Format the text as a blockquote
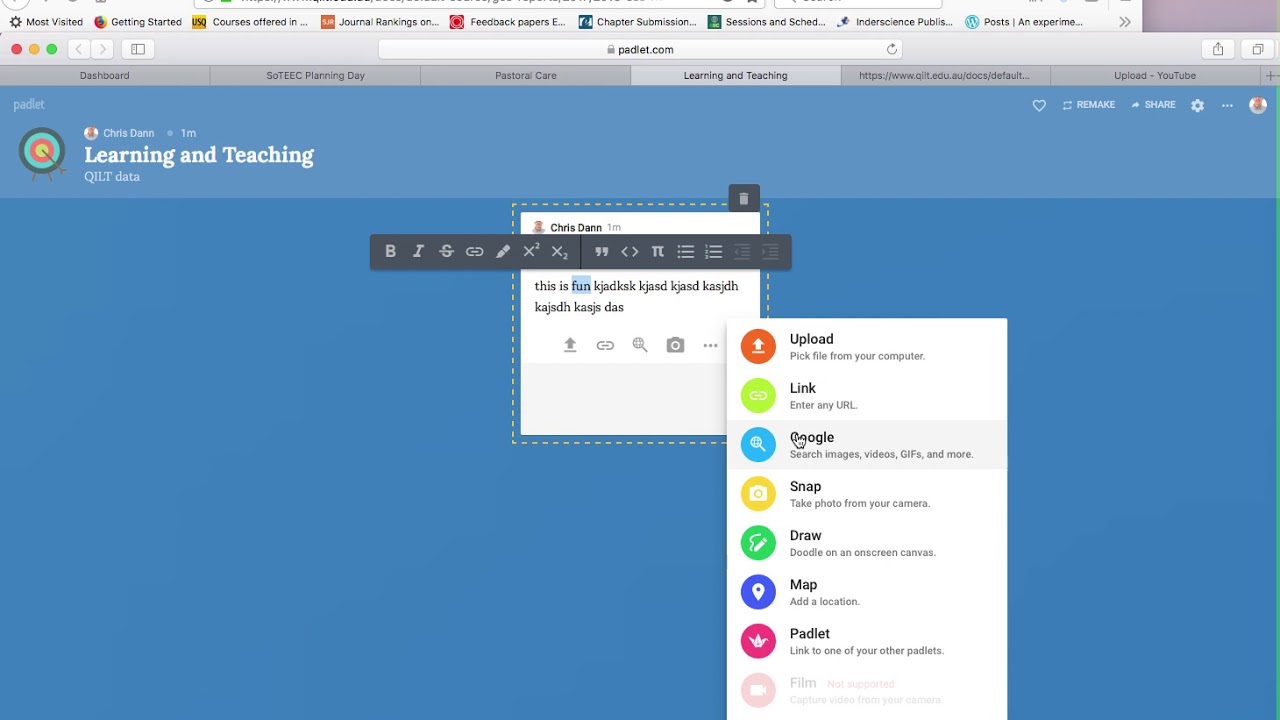1280x720 pixels. 602,252
